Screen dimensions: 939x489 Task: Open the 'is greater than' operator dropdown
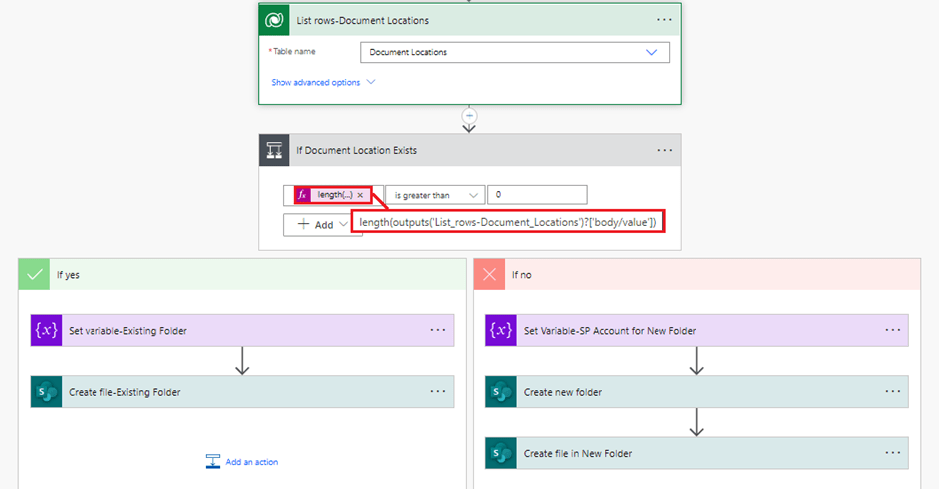point(435,195)
